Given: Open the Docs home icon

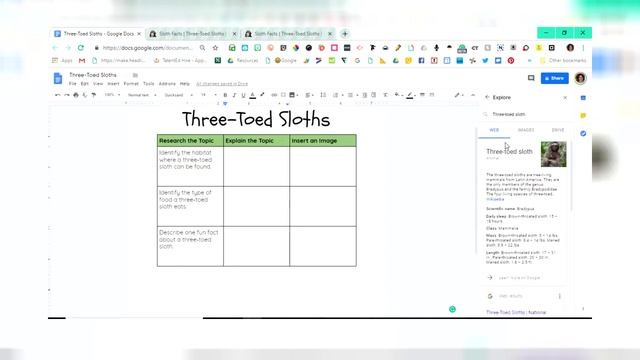Looking at the screenshot, I should pyautogui.click(x=58, y=78).
